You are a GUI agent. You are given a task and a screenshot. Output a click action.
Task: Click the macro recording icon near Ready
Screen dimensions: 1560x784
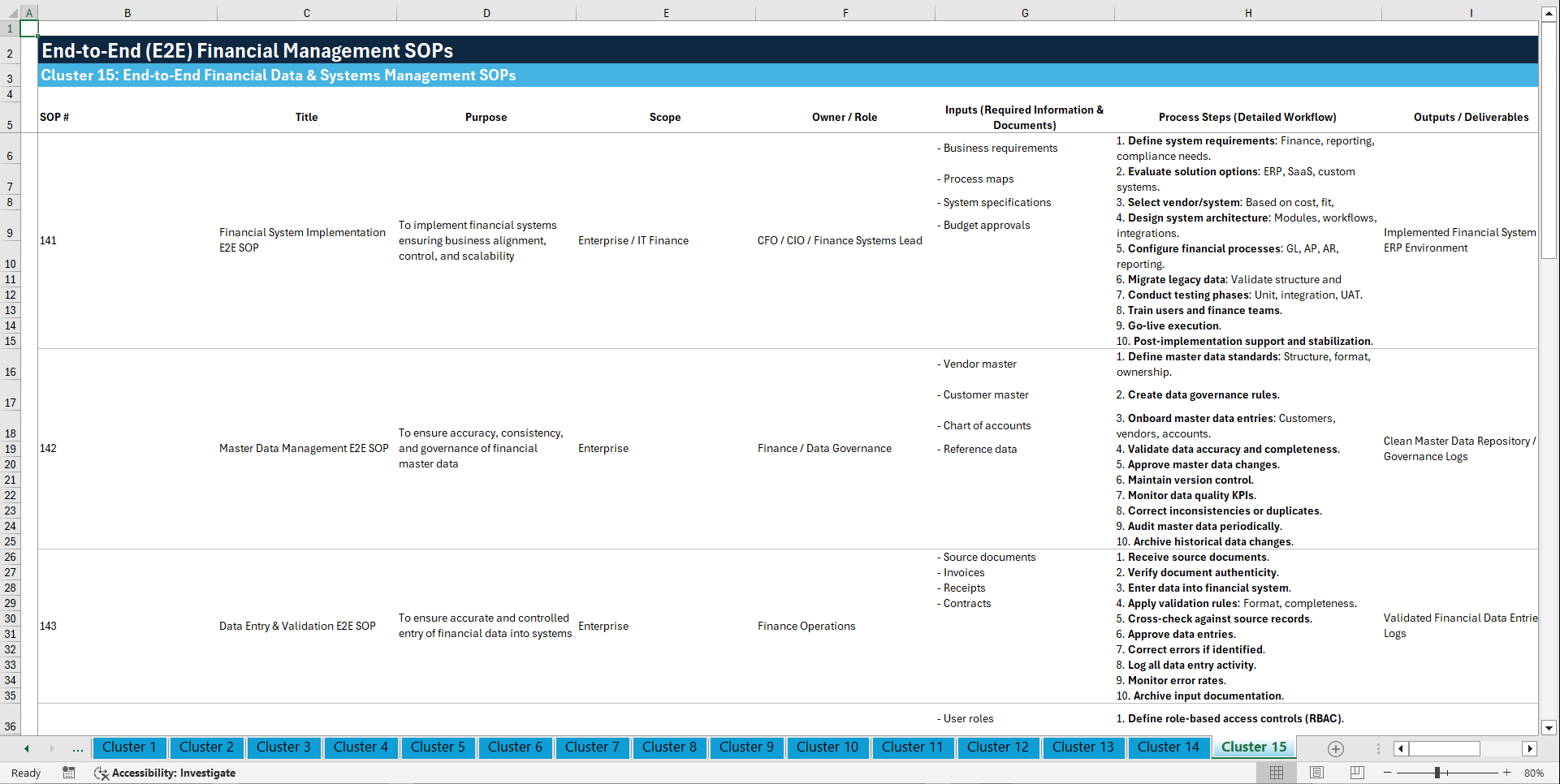pos(69,773)
